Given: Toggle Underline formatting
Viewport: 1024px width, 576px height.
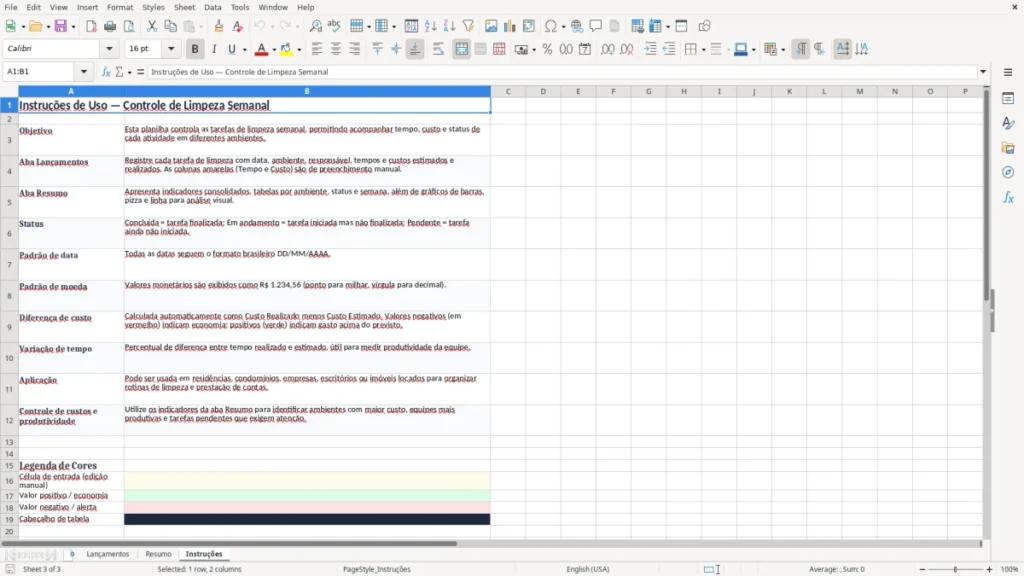Looking at the screenshot, I should coord(231,49).
